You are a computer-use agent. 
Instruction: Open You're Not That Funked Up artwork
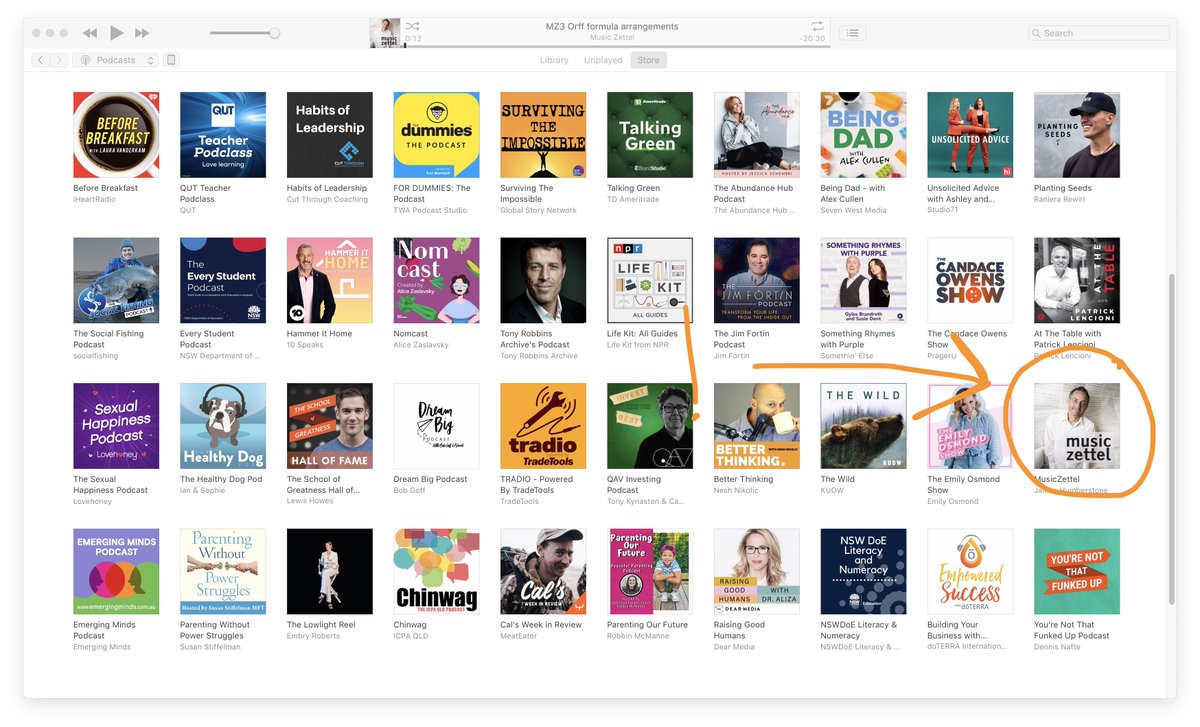click(x=1077, y=572)
